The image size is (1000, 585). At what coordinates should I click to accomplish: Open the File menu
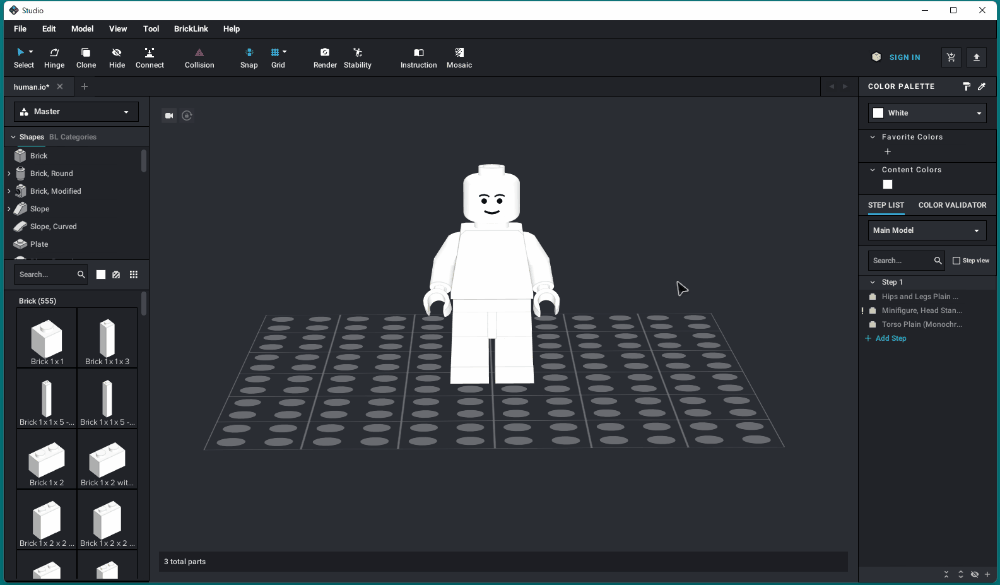(x=20, y=29)
